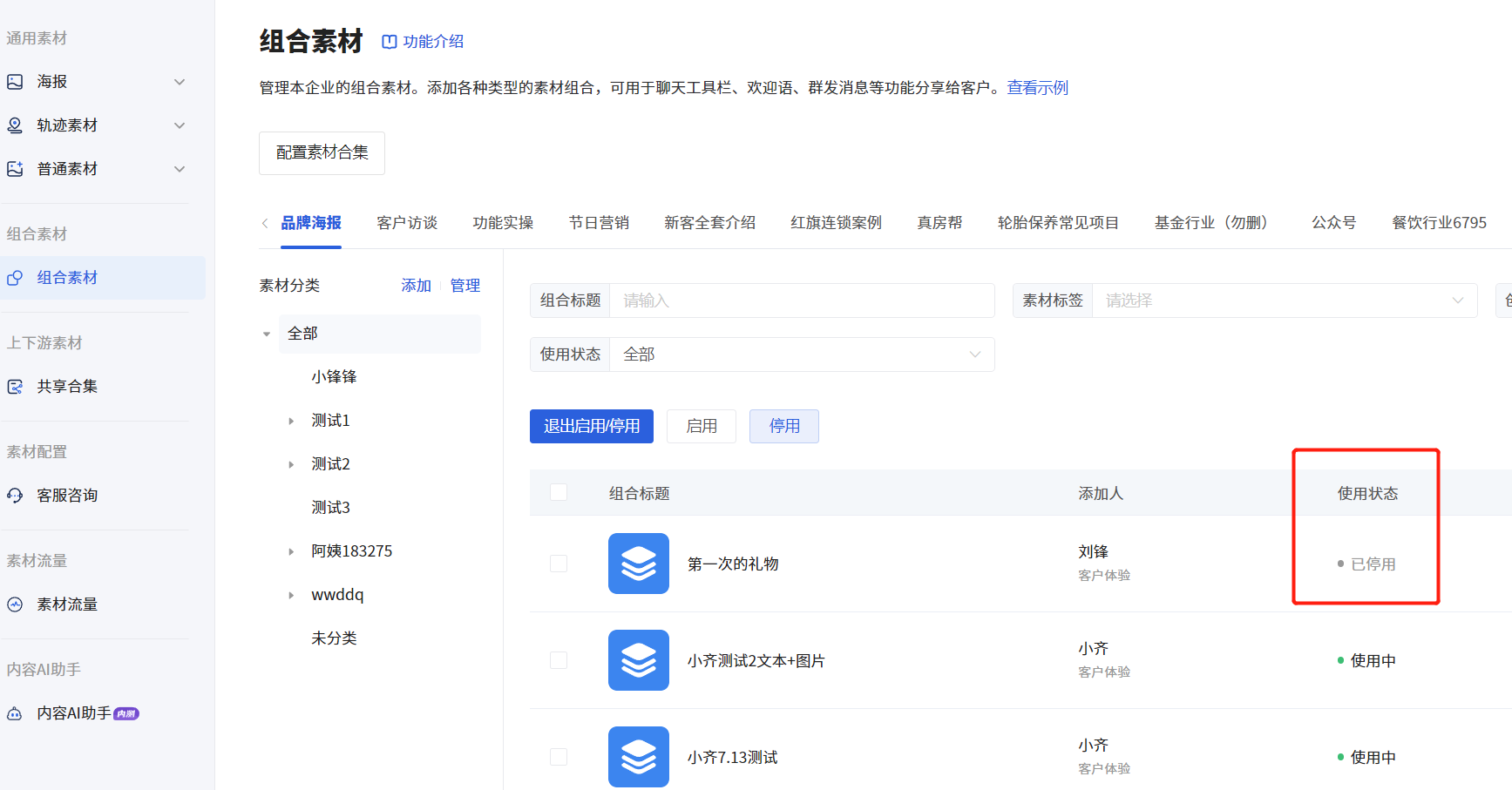
Task: Expand the 阿姨183275 tree node arrow
Action: point(291,551)
